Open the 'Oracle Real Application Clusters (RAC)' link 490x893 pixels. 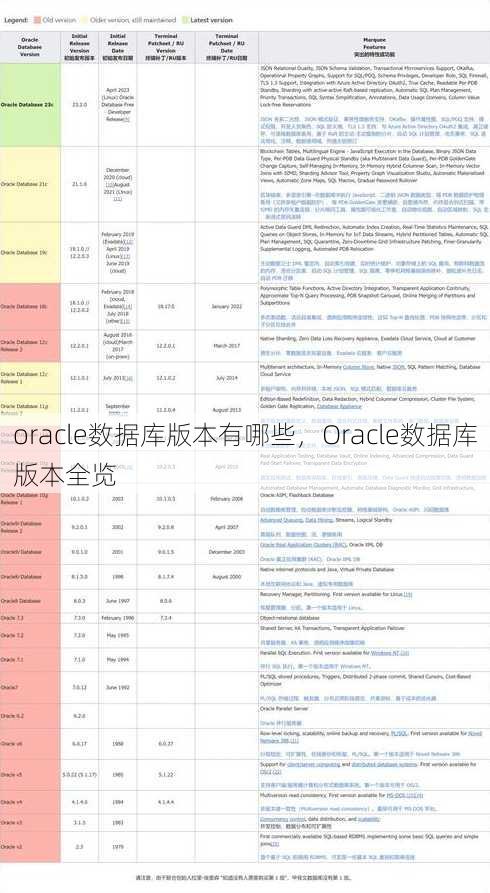coord(304,545)
